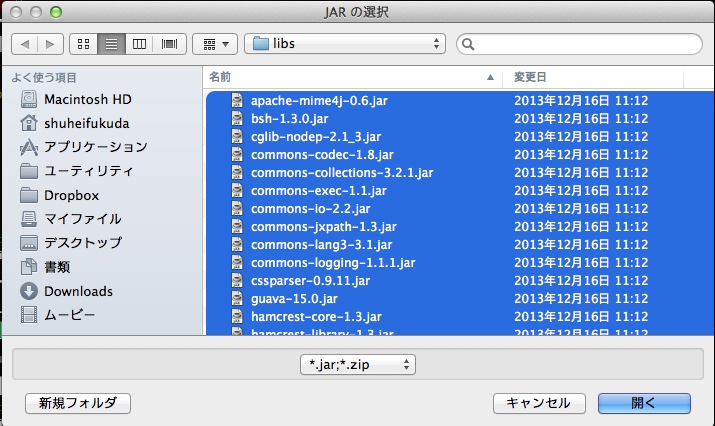Click the jar icon of guava-15.0.jar

[x=237, y=299]
